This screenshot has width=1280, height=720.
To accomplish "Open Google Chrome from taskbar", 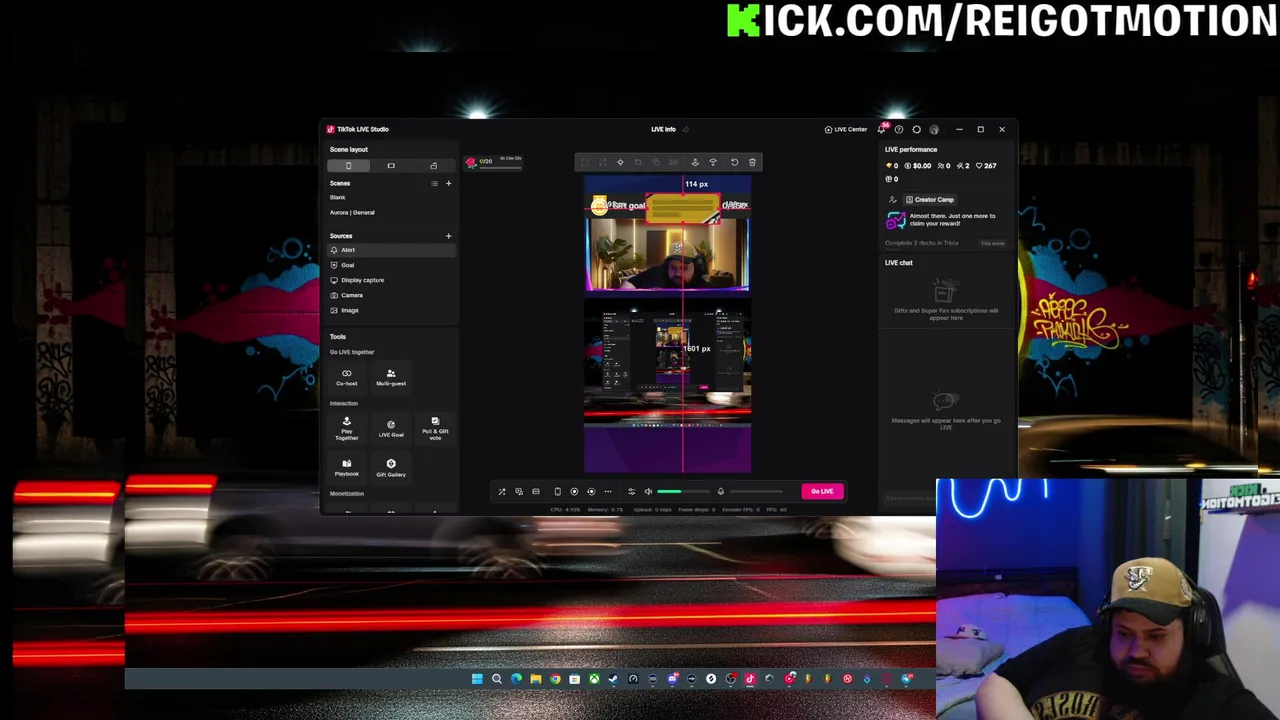I will pyautogui.click(x=555, y=679).
